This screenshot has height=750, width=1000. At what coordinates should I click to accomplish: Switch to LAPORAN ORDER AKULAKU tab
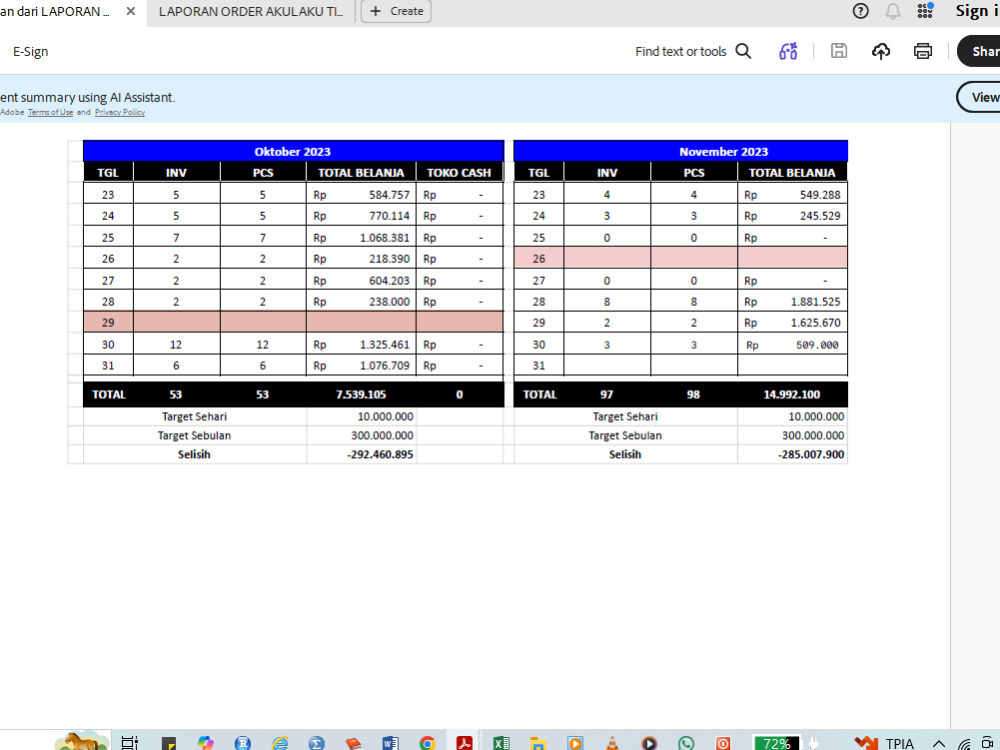251,11
